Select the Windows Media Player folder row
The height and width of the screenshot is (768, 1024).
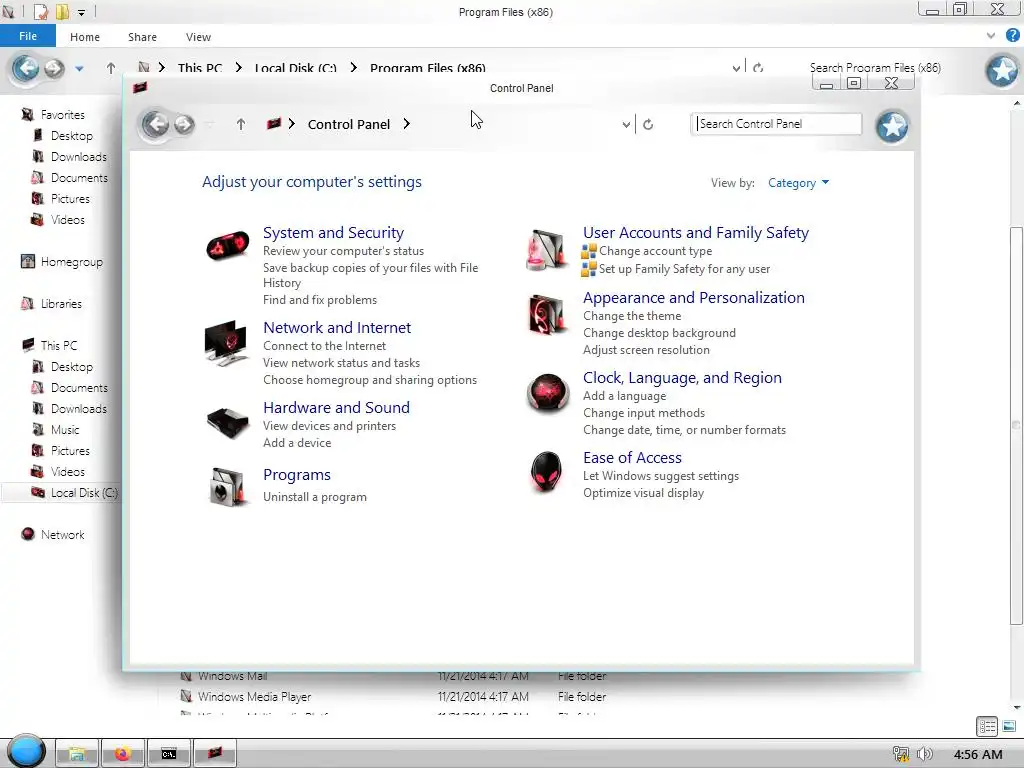pyautogui.click(x=392, y=697)
